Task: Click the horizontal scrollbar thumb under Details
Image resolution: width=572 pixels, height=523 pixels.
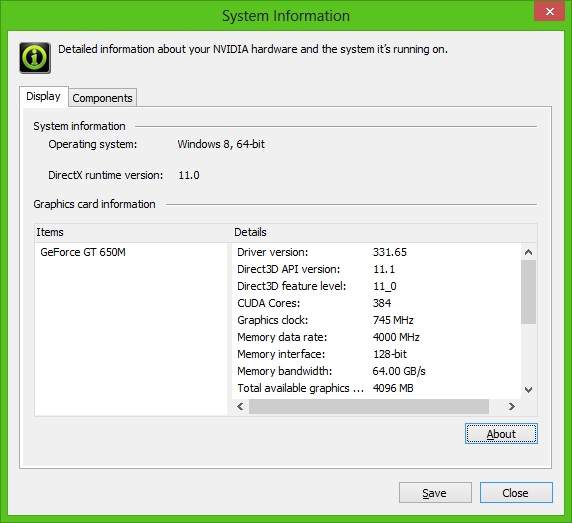Action: pos(369,406)
